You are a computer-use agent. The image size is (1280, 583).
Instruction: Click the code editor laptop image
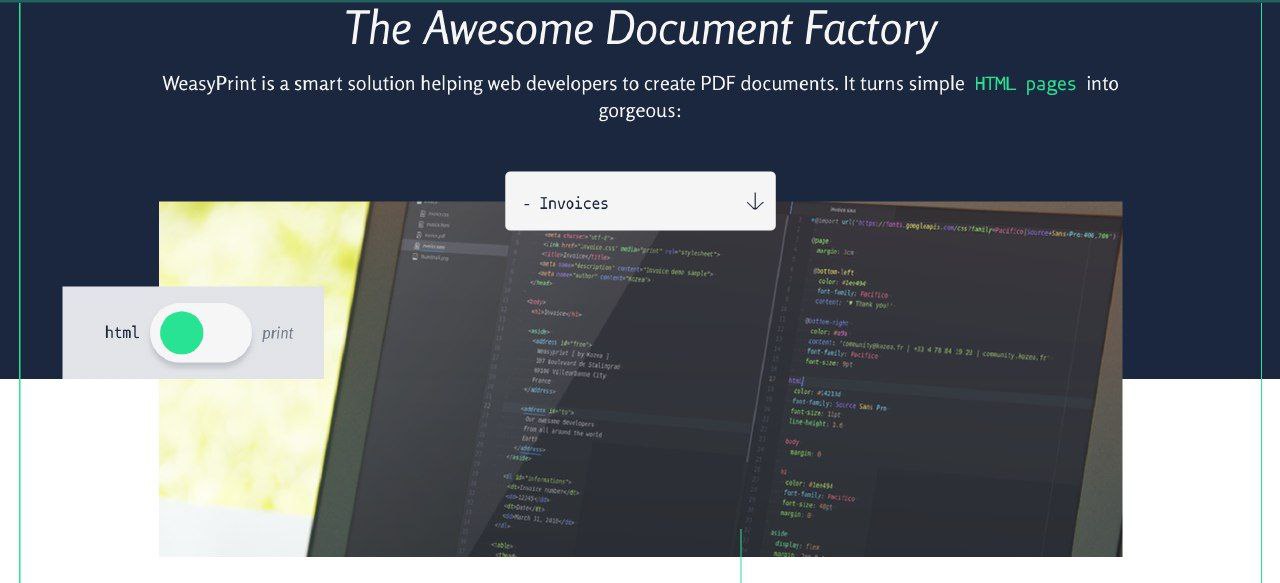pyautogui.click(x=640, y=379)
